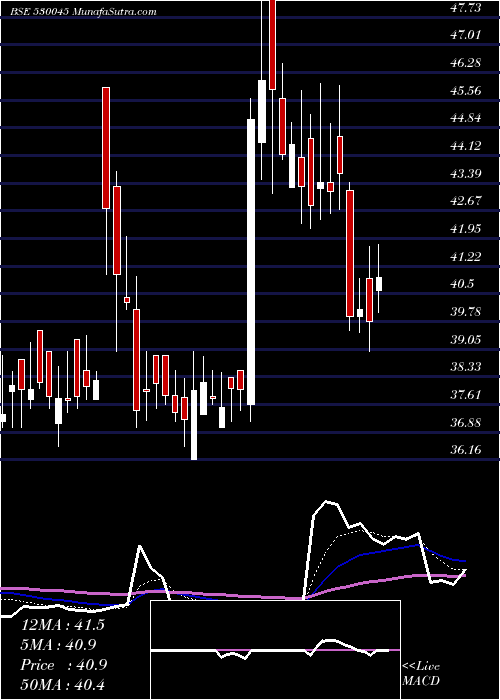Click the 36.88 price axis label
The width and height of the screenshot is (500, 700).
coord(466,422)
